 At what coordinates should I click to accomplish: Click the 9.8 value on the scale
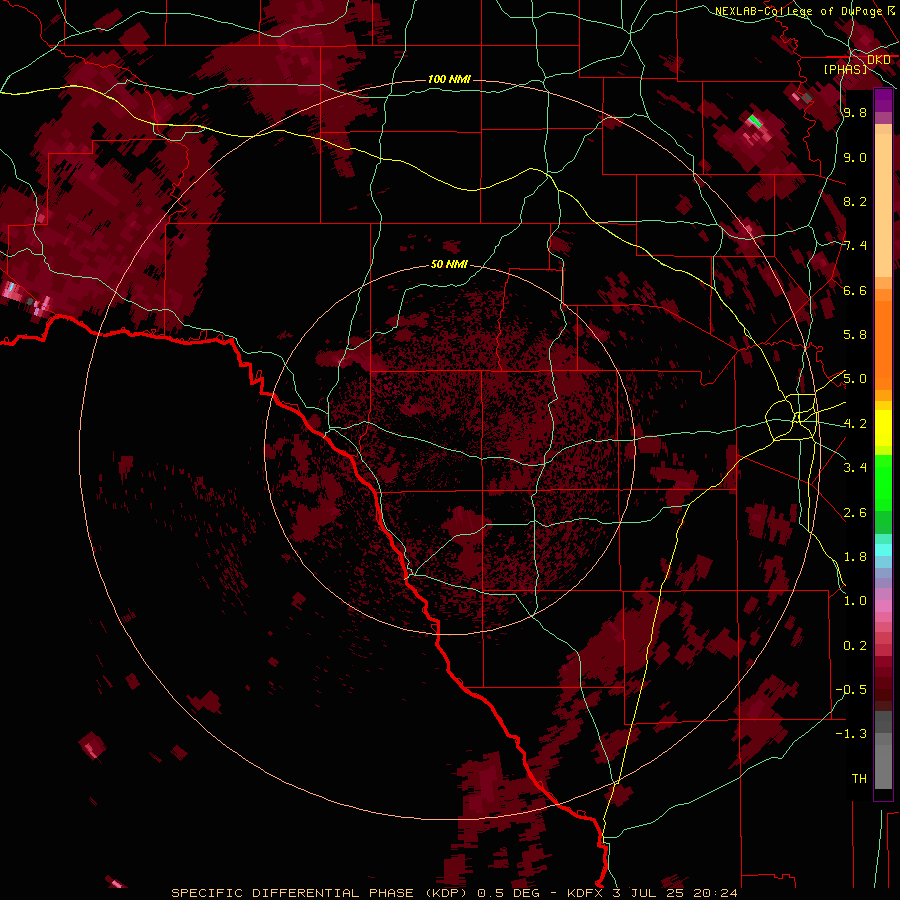point(855,112)
